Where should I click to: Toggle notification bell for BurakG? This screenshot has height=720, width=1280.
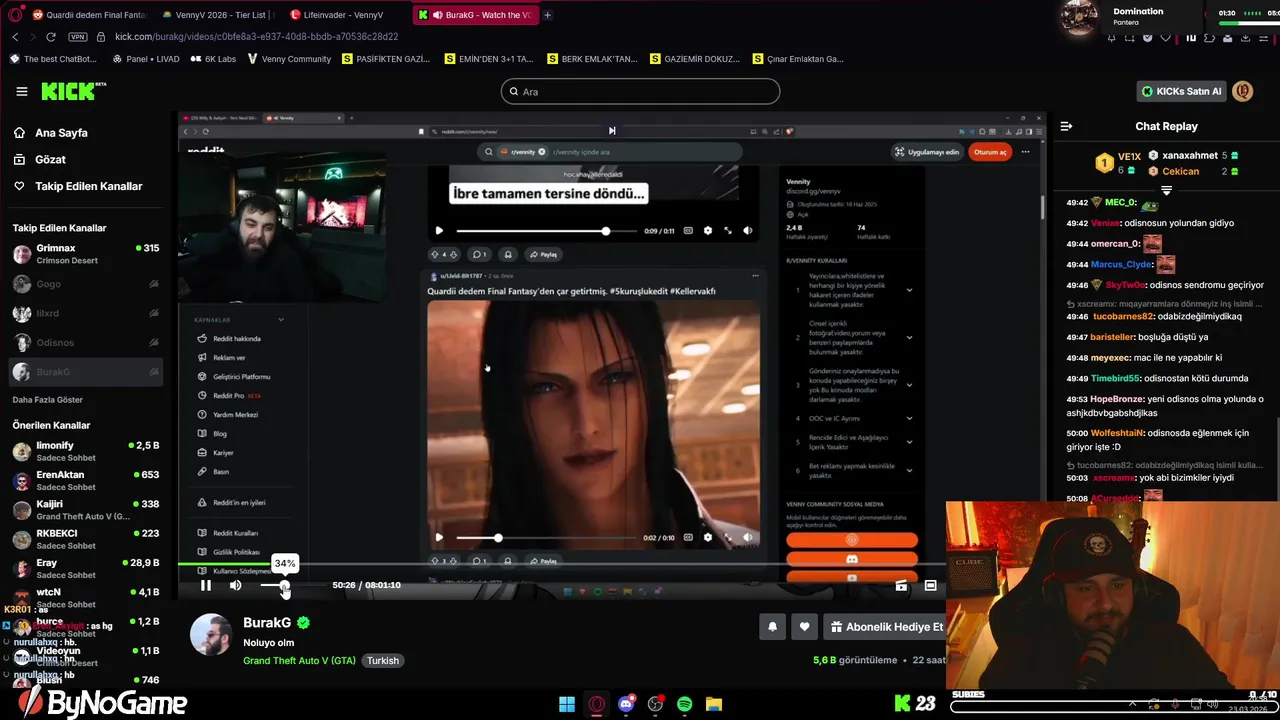coord(772,627)
